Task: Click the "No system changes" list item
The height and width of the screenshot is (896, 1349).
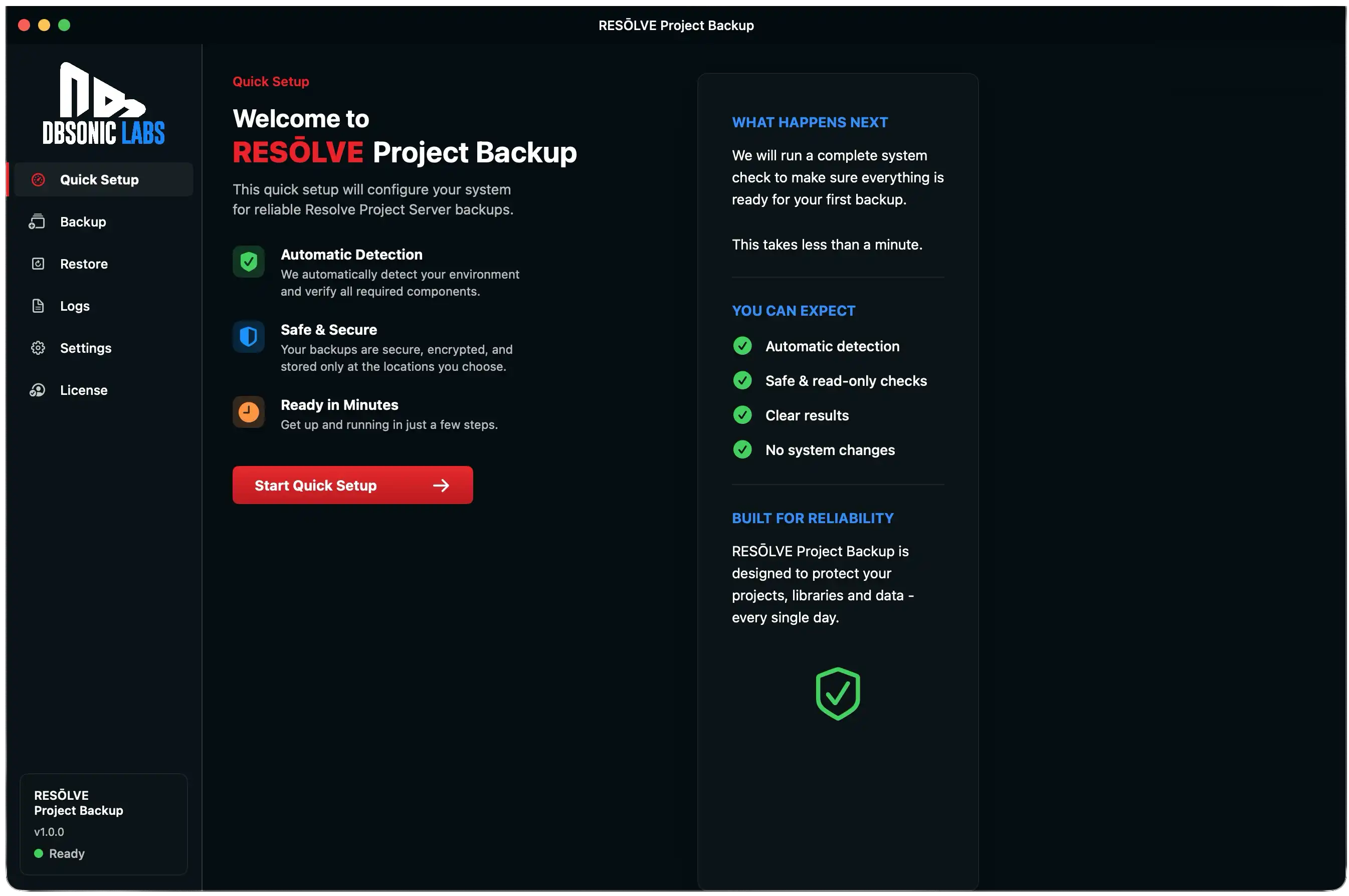Action: pyautogui.click(x=830, y=451)
